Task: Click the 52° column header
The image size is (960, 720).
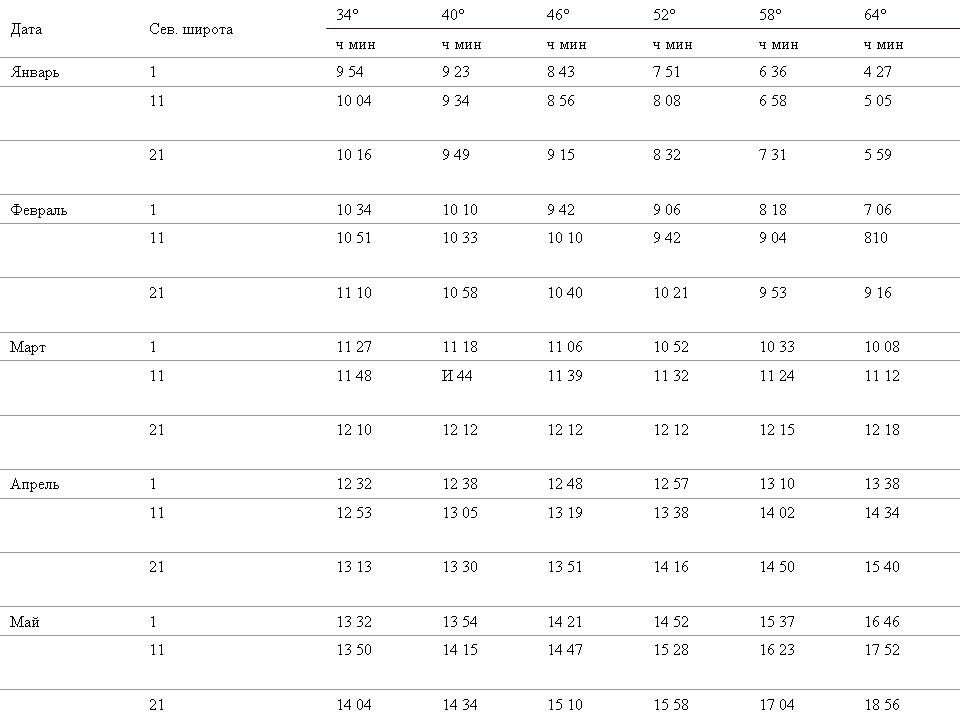Action: tap(664, 15)
